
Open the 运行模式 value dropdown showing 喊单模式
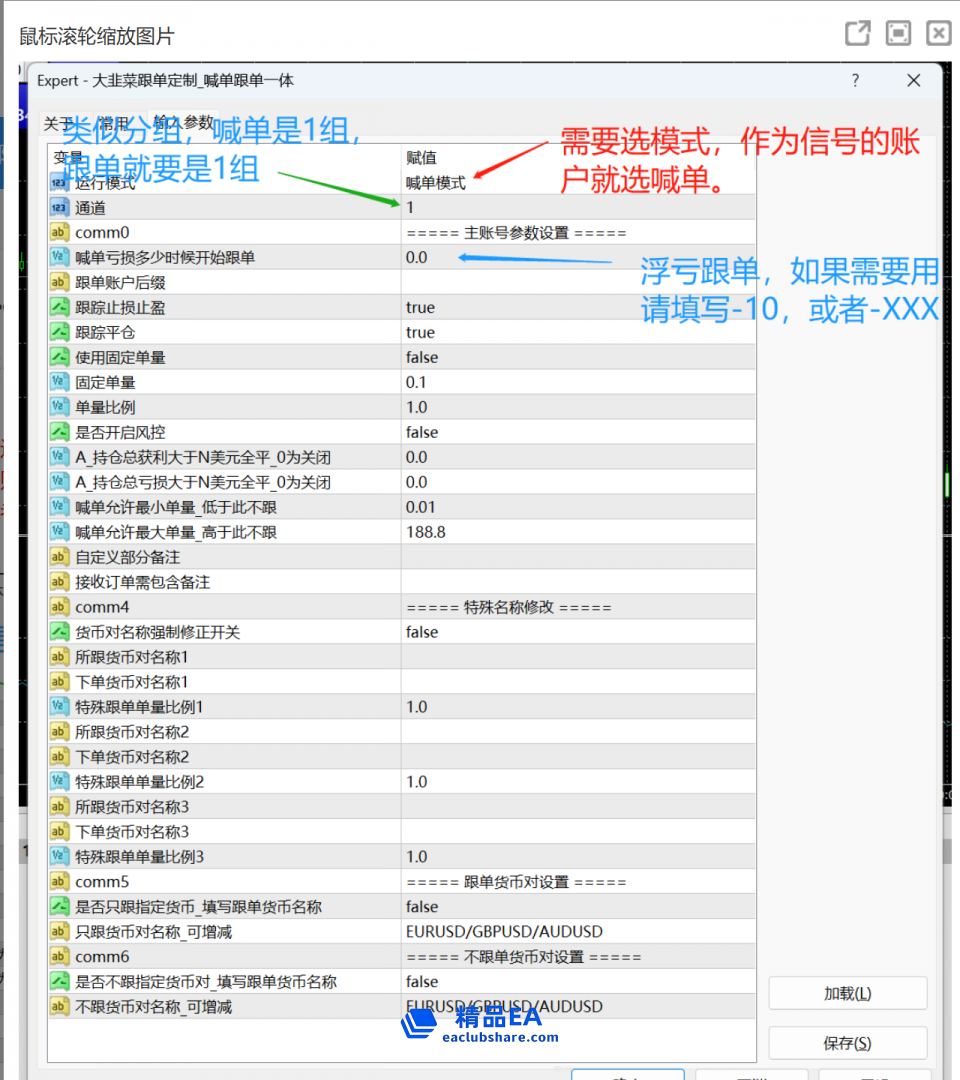click(x=500, y=182)
